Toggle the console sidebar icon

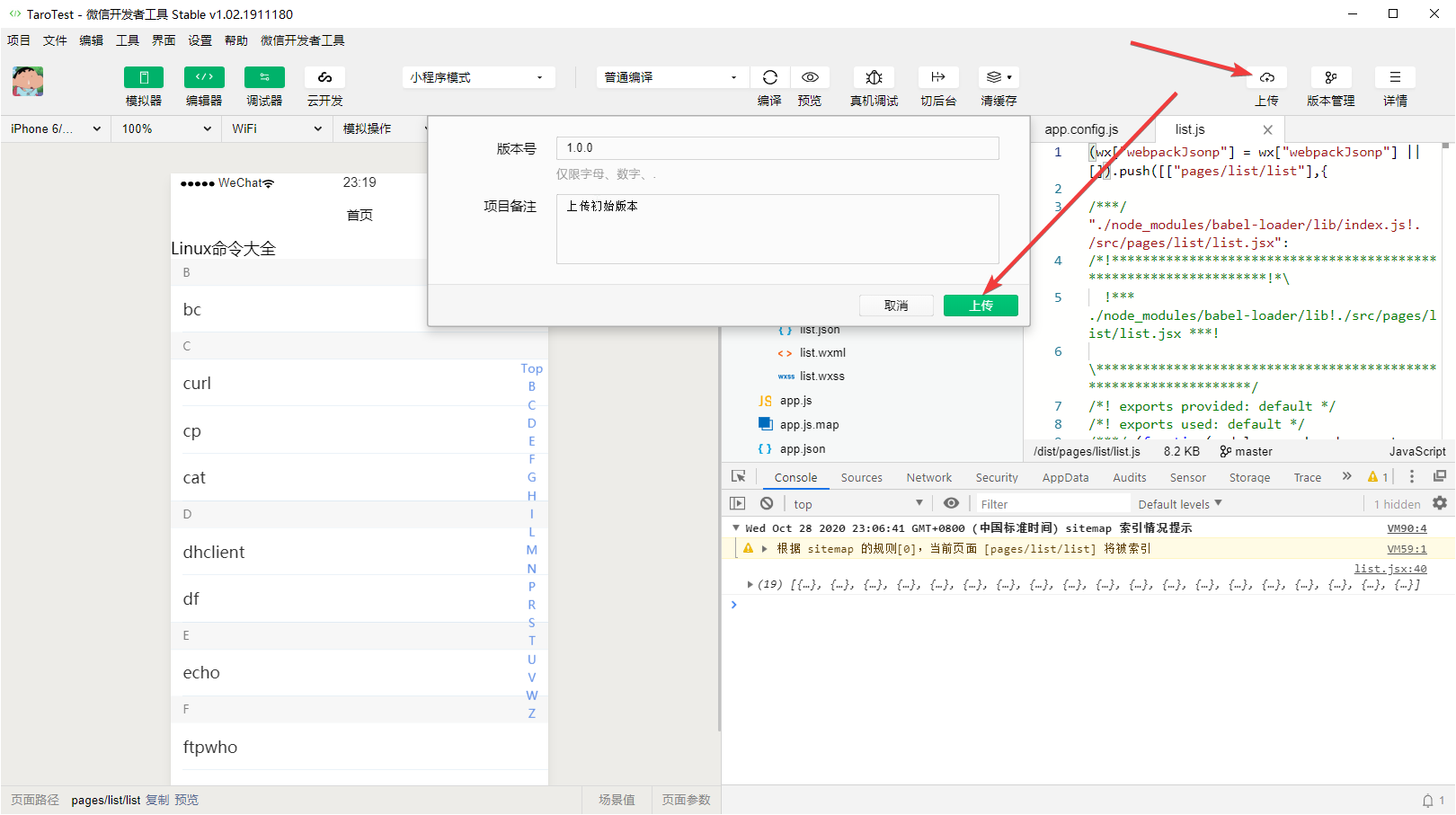(738, 503)
